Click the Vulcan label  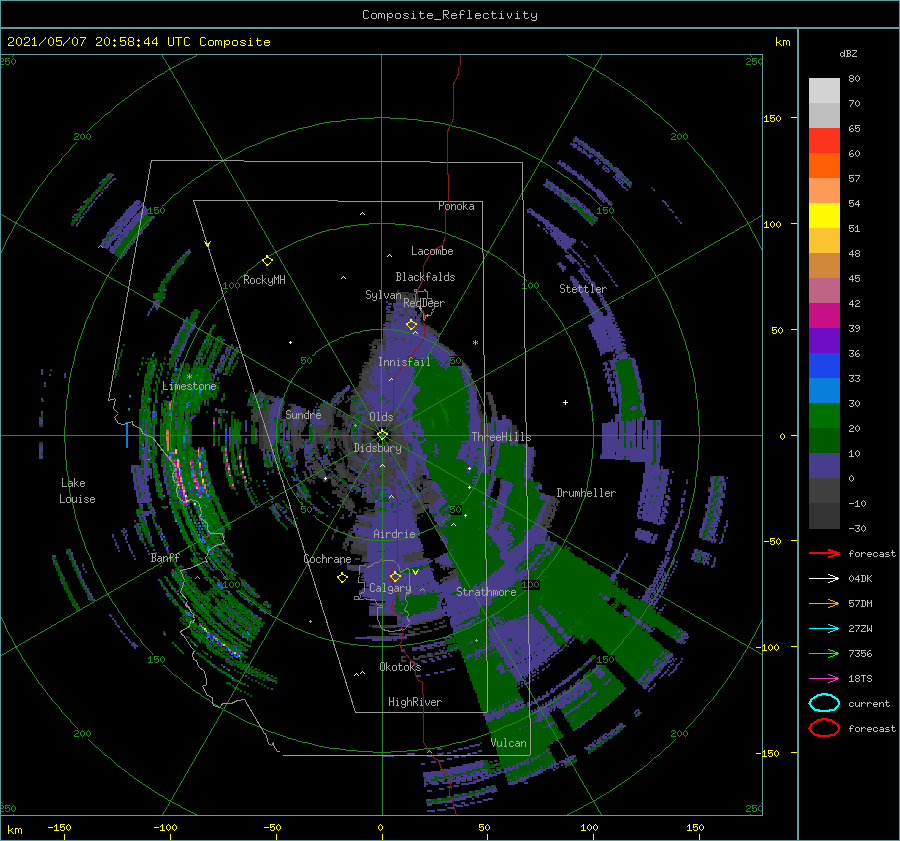pos(509,743)
